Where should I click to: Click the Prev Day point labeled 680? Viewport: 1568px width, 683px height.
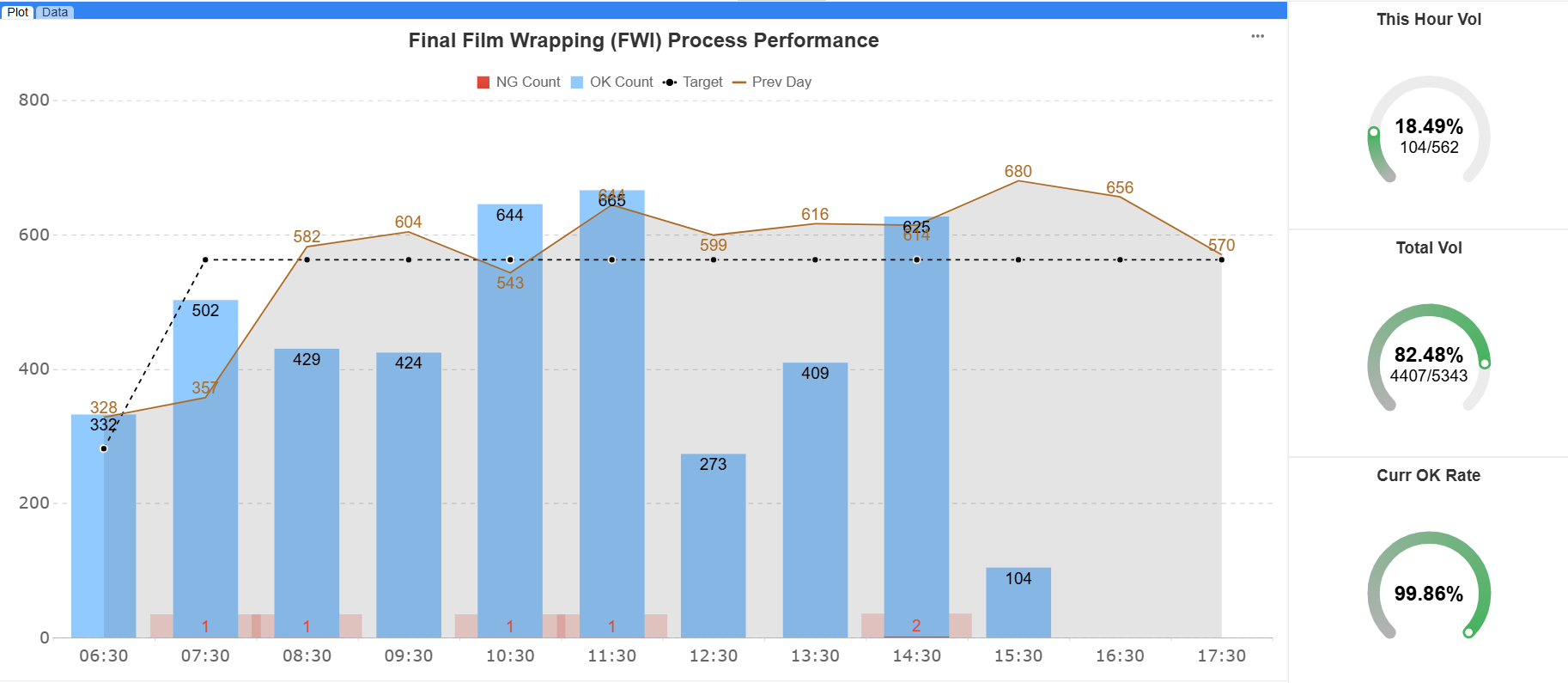(x=1018, y=180)
